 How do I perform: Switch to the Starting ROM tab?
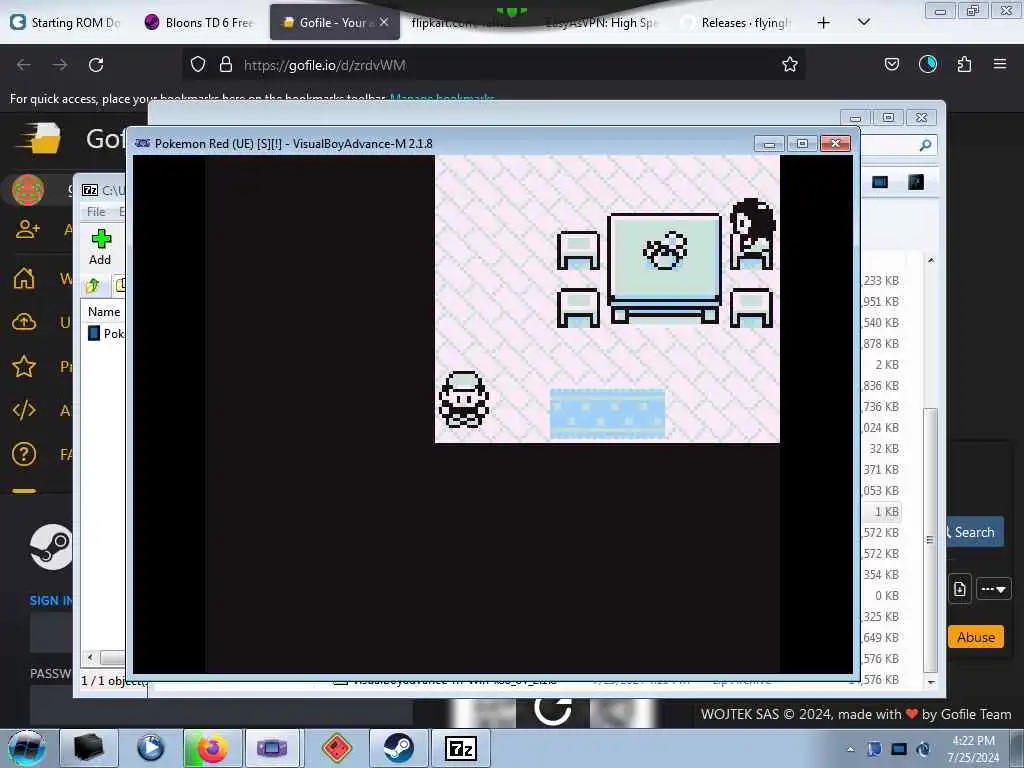pos(65,22)
